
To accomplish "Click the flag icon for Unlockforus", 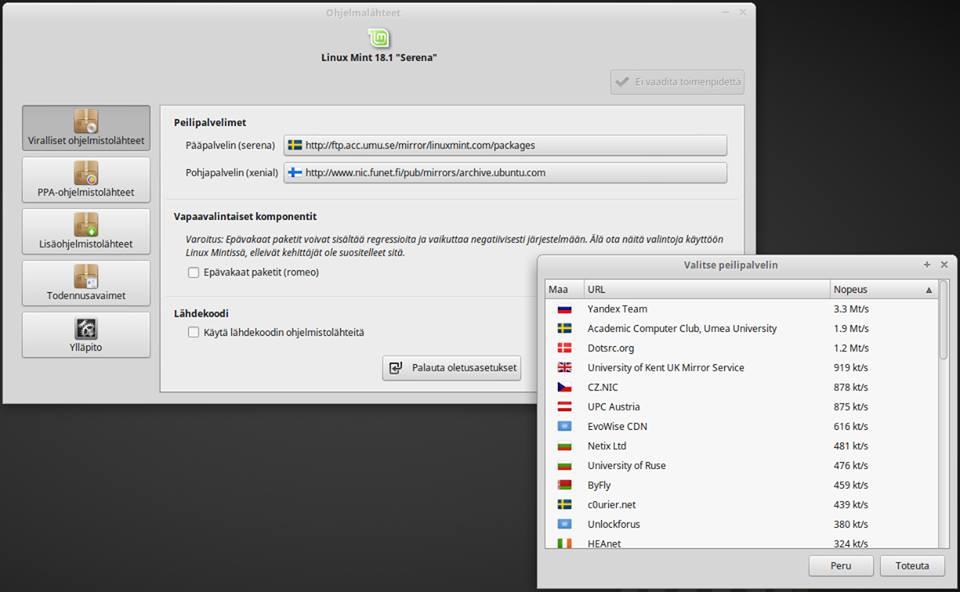I will (x=564, y=525).
